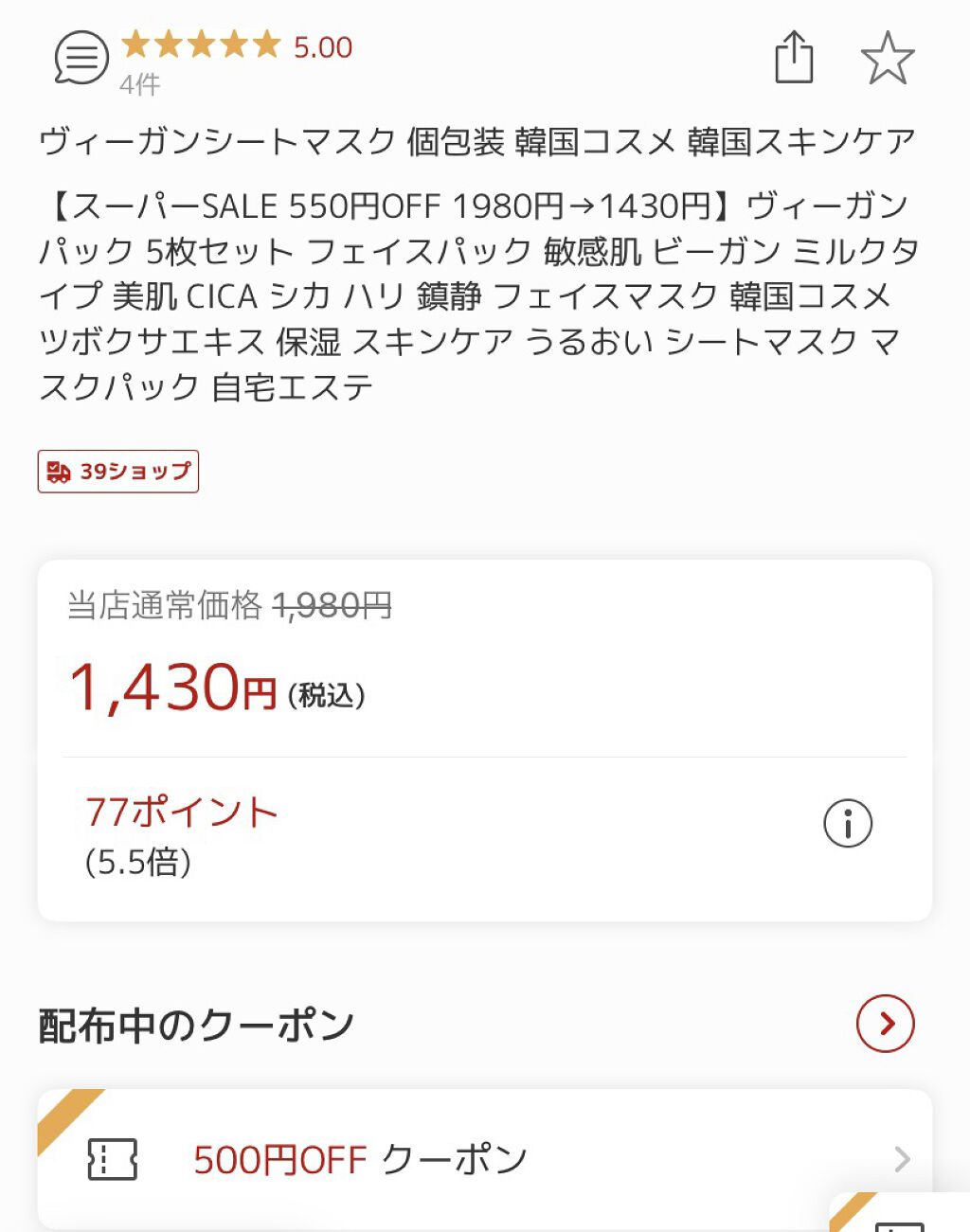Tap the delivery truck icon in the 39ショップ badge
The width and height of the screenshot is (970, 1232).
pyautogui.click(x=60, y=472)
